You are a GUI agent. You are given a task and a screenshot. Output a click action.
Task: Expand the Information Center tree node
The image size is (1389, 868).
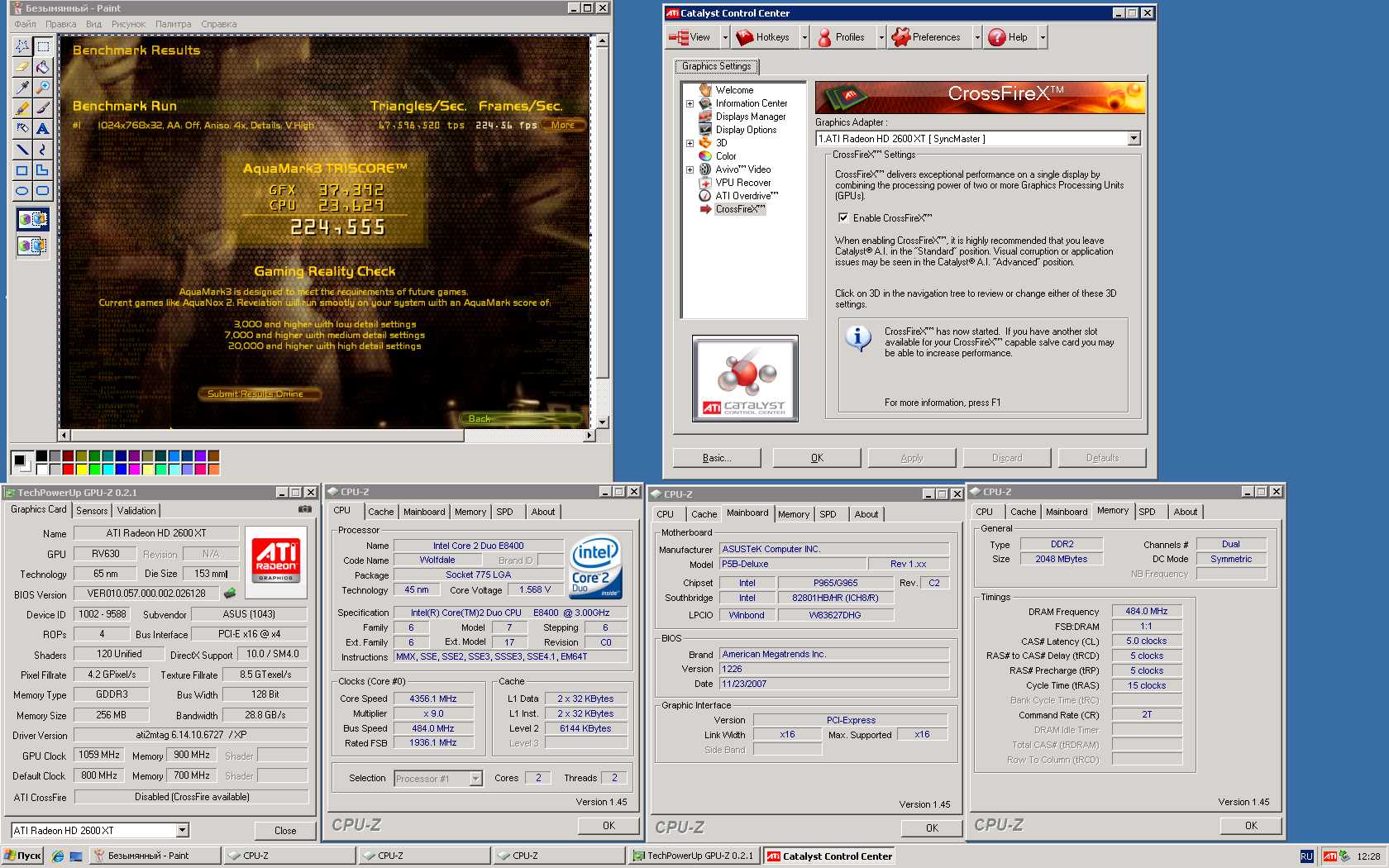tap(690, 104)
